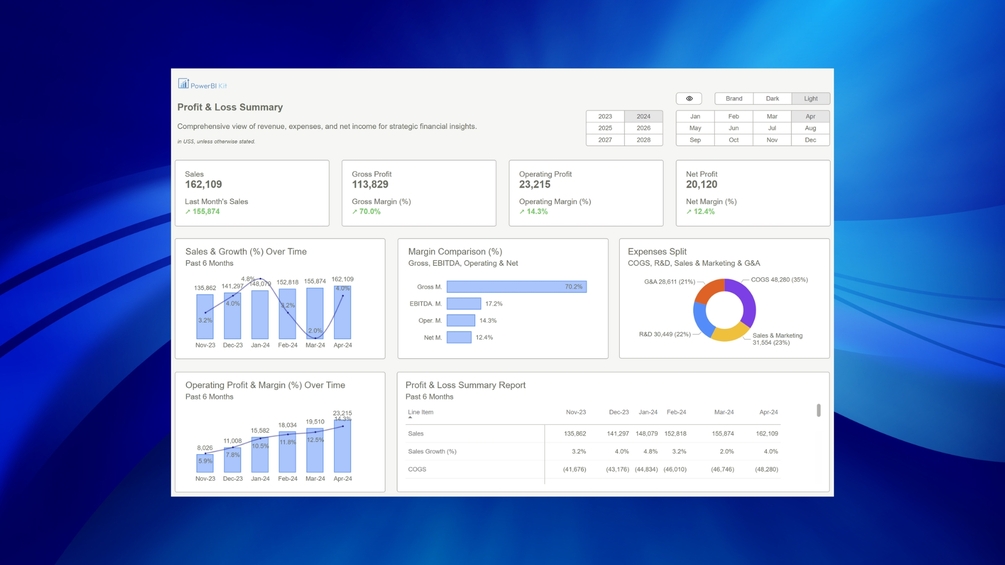The width and height of the screenshot is (1005, 565).
Task: Click orange G&A donut segment
Action: click(708, 291)
